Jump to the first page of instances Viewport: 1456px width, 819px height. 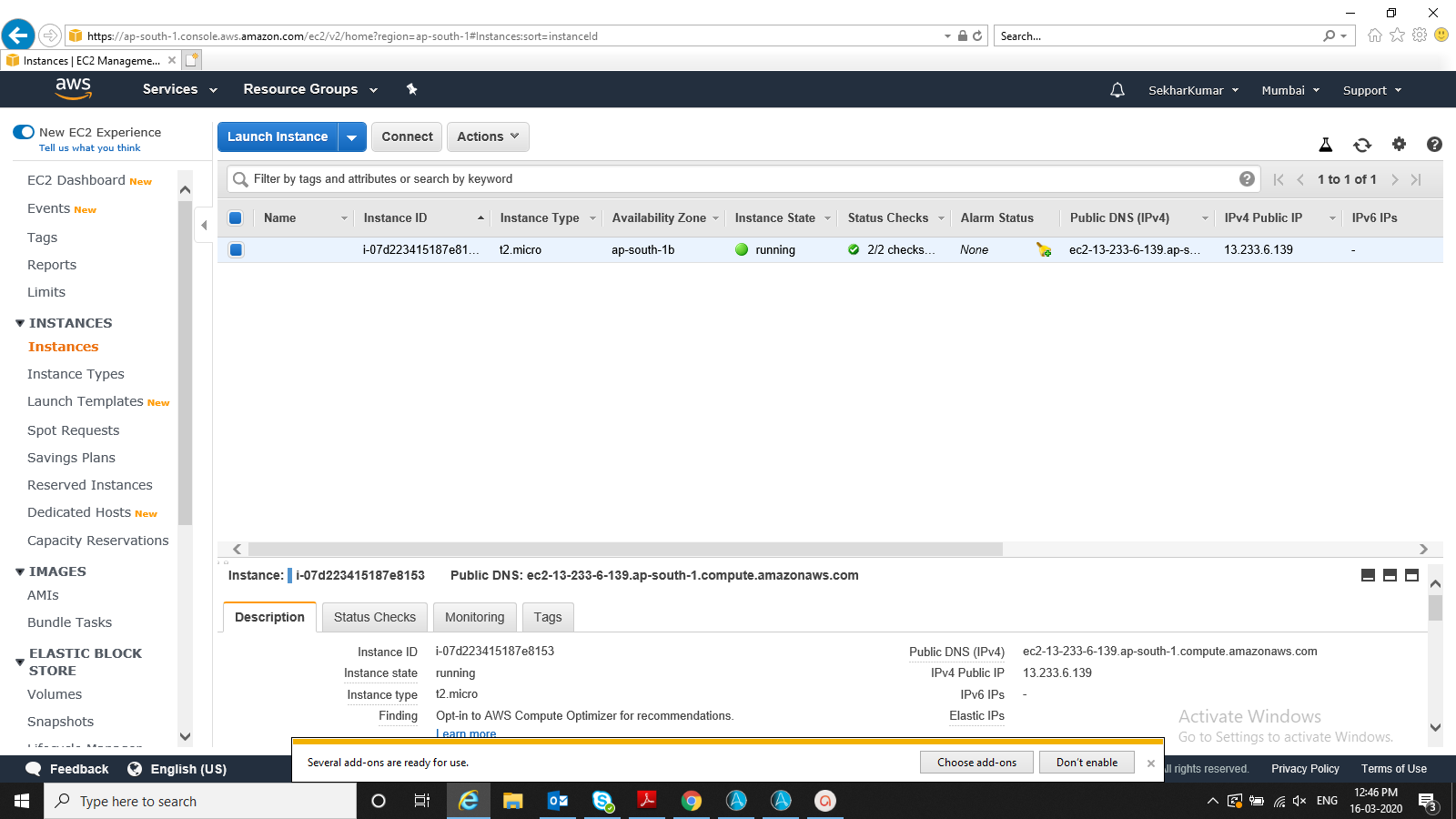[1279, 179]
